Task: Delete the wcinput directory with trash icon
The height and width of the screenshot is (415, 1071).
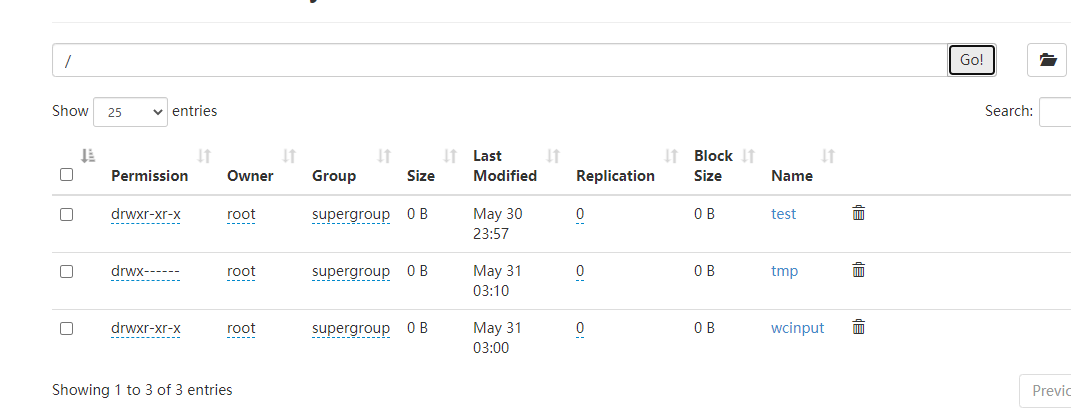Action: coord(859,327)
